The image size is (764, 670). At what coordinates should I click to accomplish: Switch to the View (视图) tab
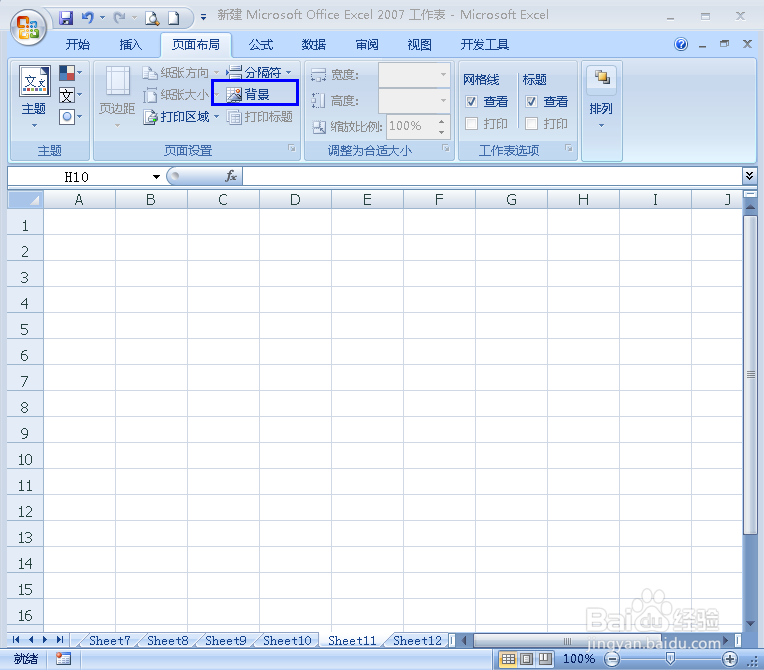click(420, 45)
